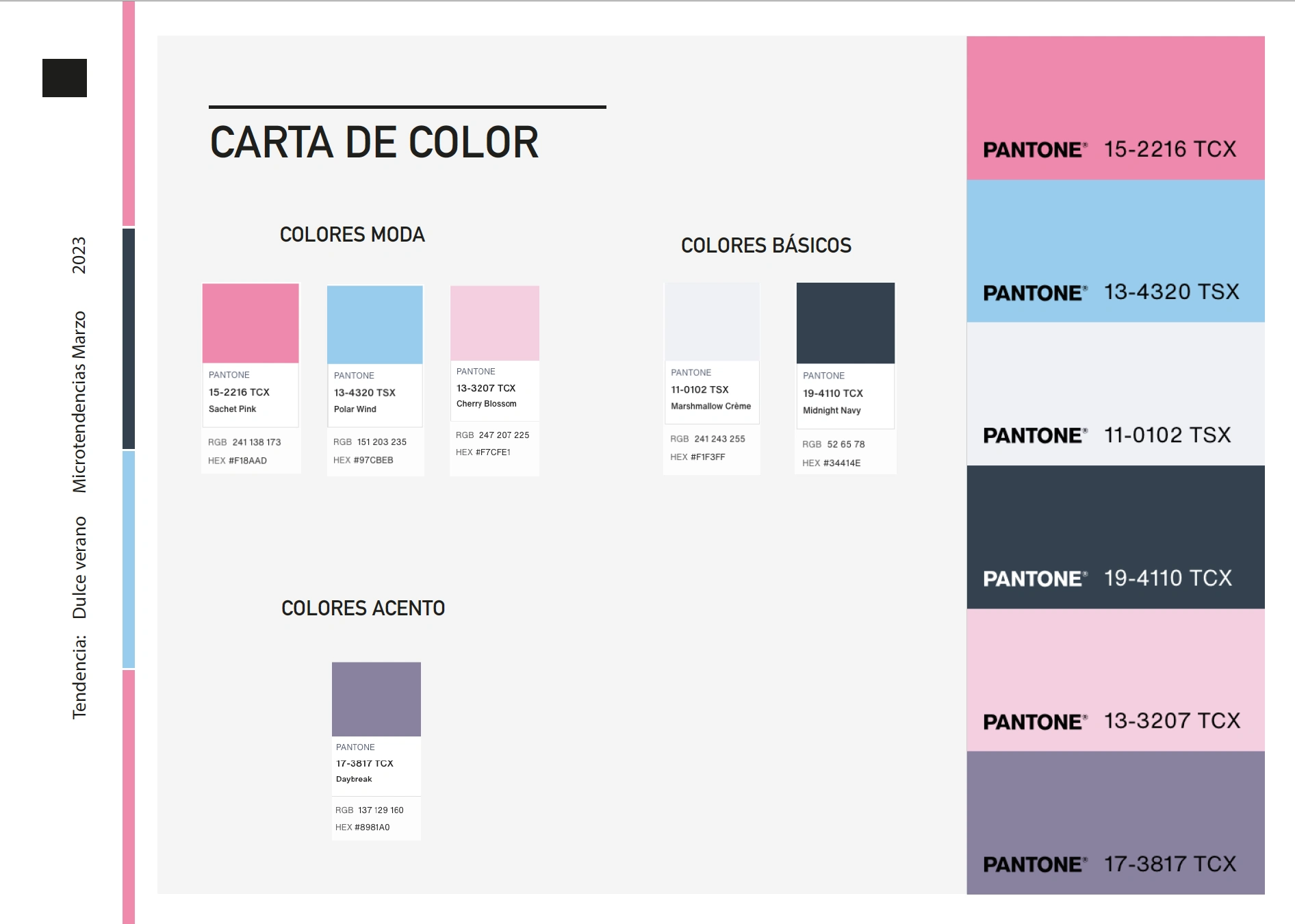Click the large PANTONE 13-4320 TSX band
The width and height of the screenshot is (1295, 924).
(x=1115, y=251)
